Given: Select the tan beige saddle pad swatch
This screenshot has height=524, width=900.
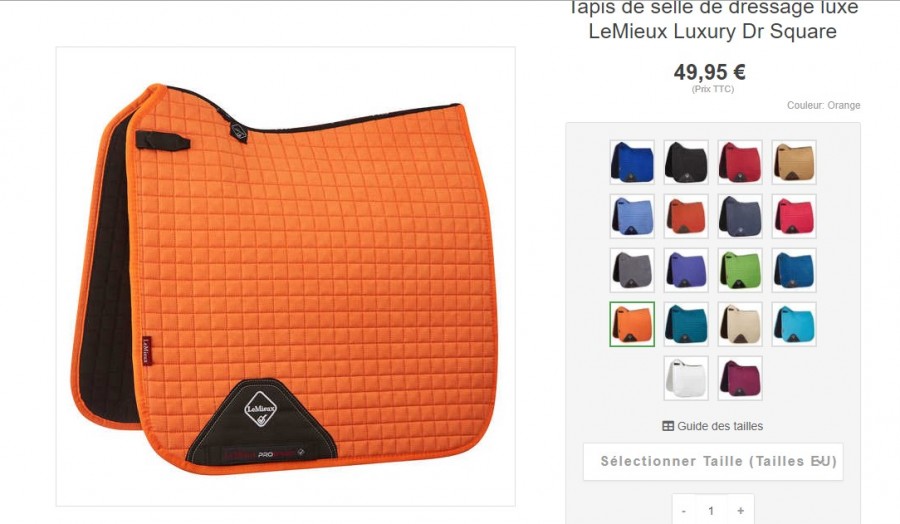Looking at the screenshot, I should (794, 162).
